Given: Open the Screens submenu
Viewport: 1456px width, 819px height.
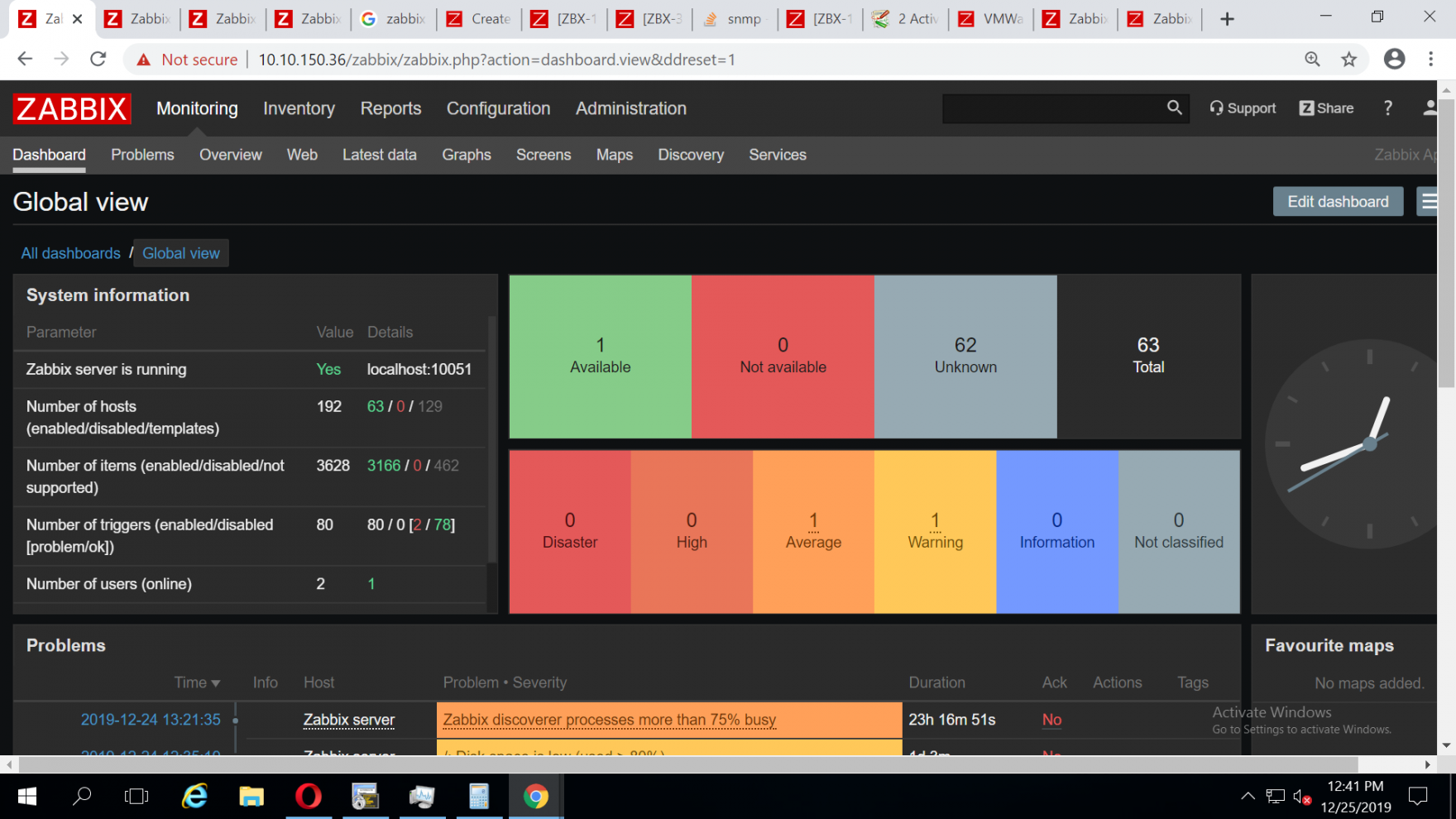Looking at the screenshot, I should (x=544, y=155).
